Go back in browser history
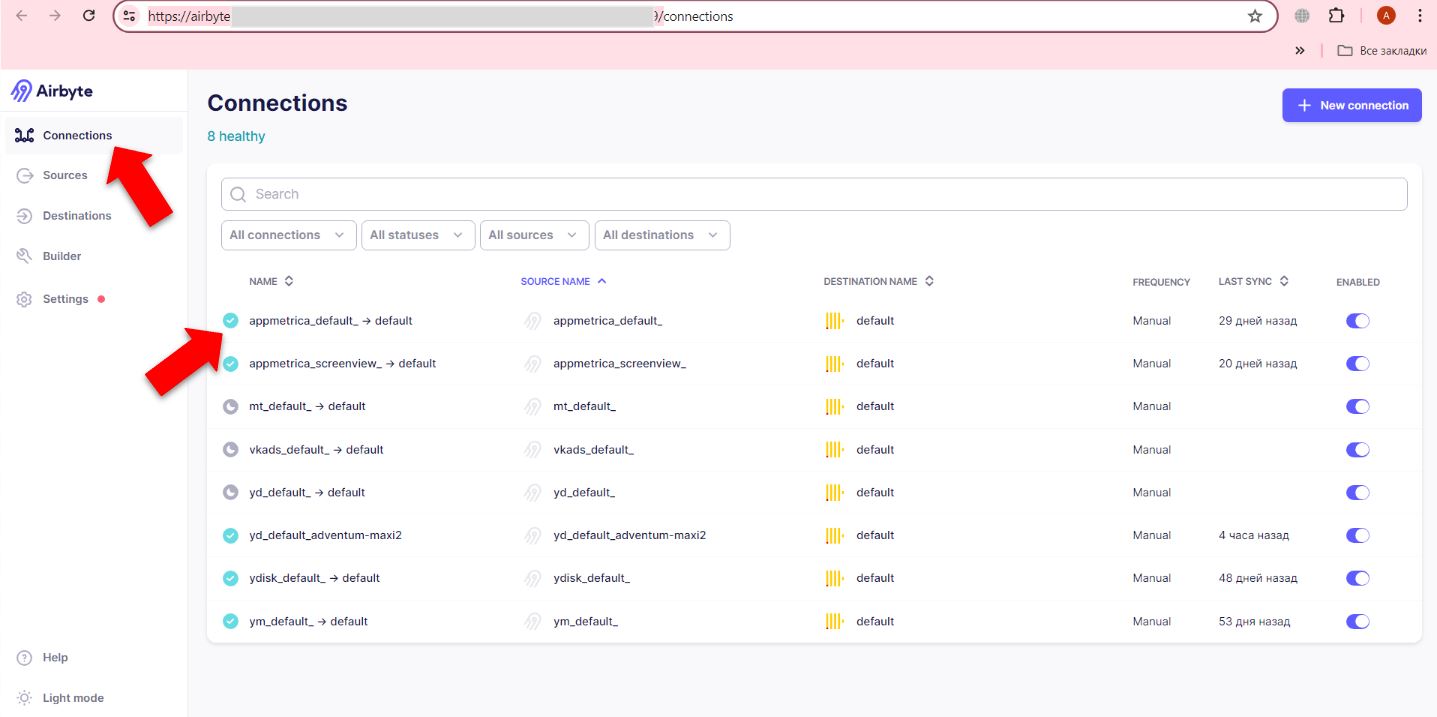 click(x=22, y=16)
